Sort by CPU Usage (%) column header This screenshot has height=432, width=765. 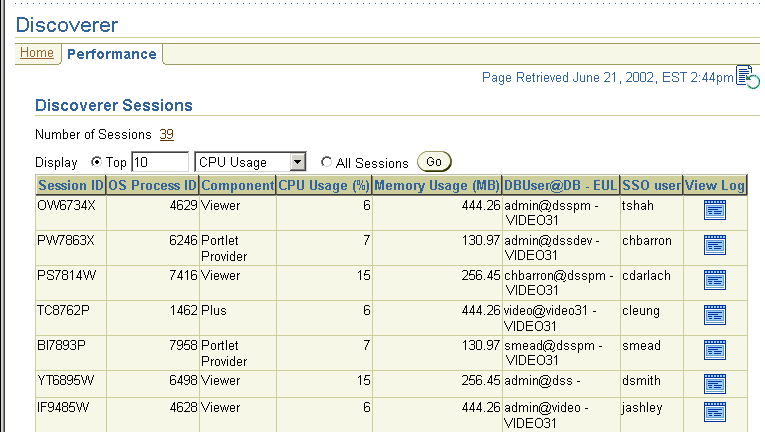click(x=324, y=185)
